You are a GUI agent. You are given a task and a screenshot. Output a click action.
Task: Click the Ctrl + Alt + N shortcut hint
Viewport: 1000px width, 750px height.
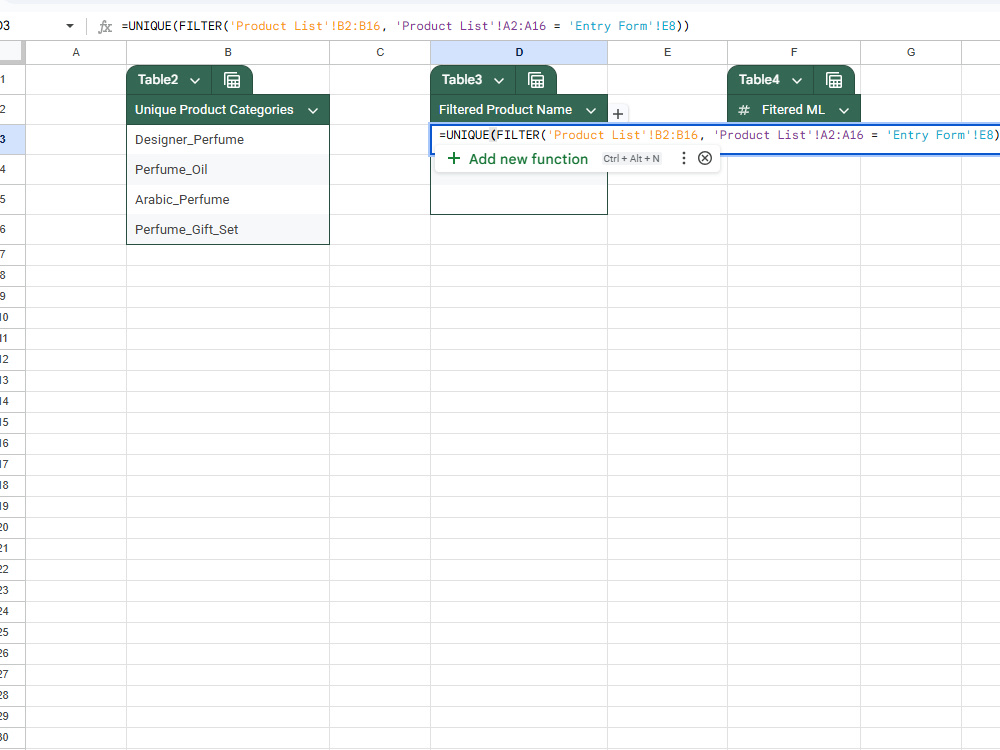pyautogui.click(x=631, y=159)
